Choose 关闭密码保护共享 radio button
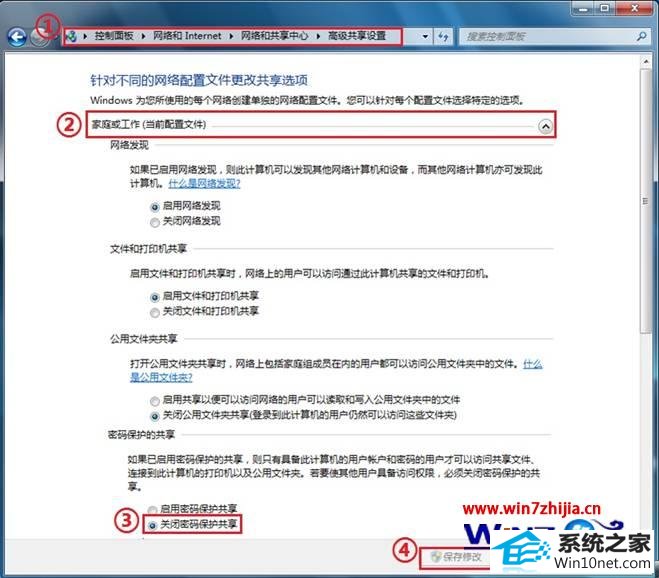The height and width of the screenshot is (578, 659). click(x=154, y=524)
